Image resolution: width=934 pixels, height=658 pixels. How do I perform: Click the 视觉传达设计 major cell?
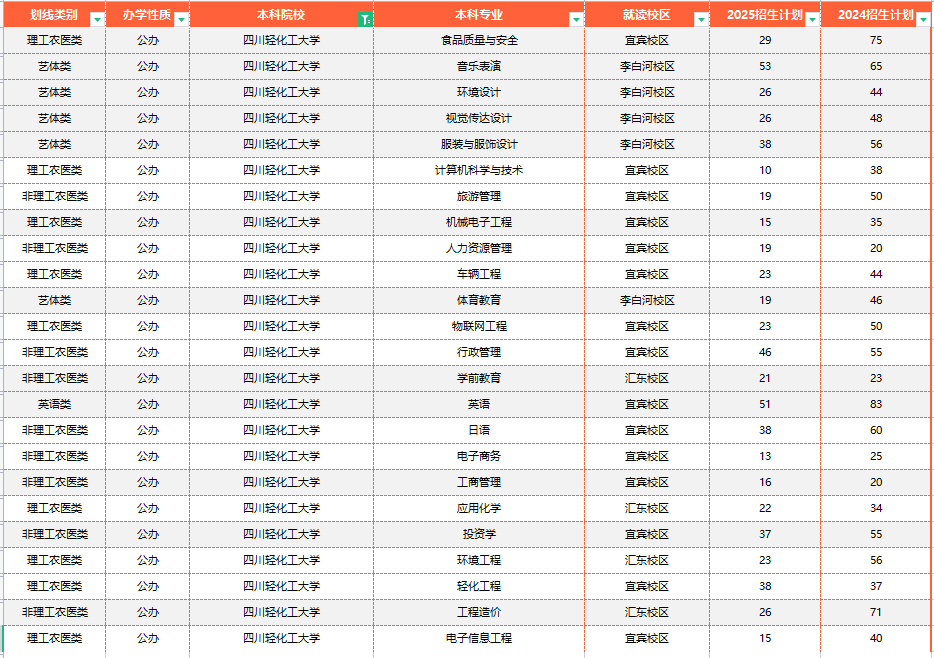479,118
